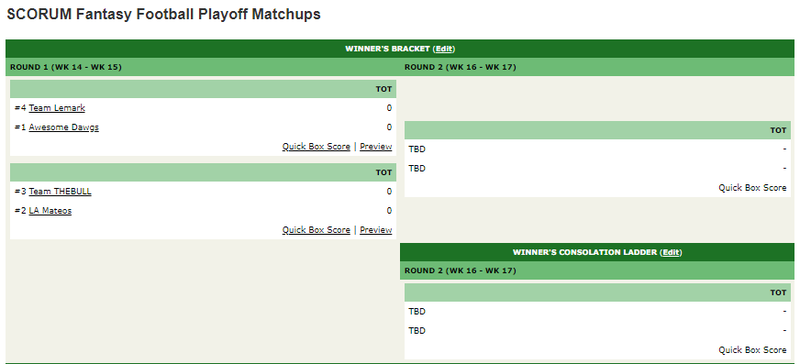The image size is (800, 364).
Task: Edit the Winner's Bracket settings
Action: click(443, 49)
